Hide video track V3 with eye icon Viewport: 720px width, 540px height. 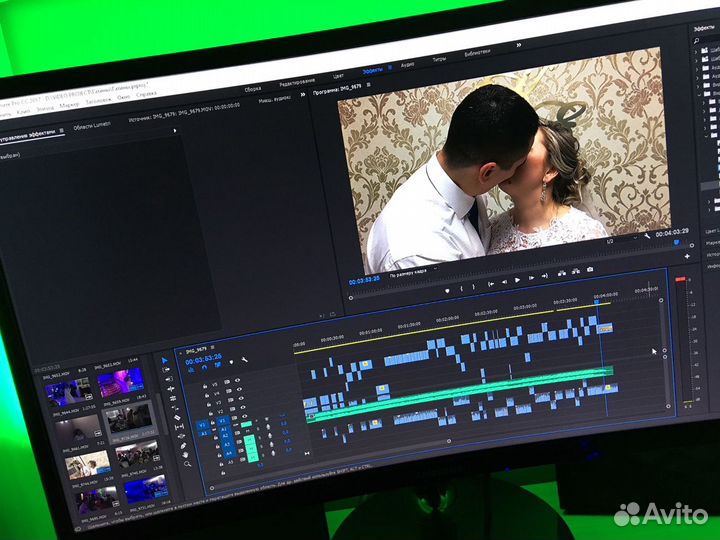(x=241, y=399)
